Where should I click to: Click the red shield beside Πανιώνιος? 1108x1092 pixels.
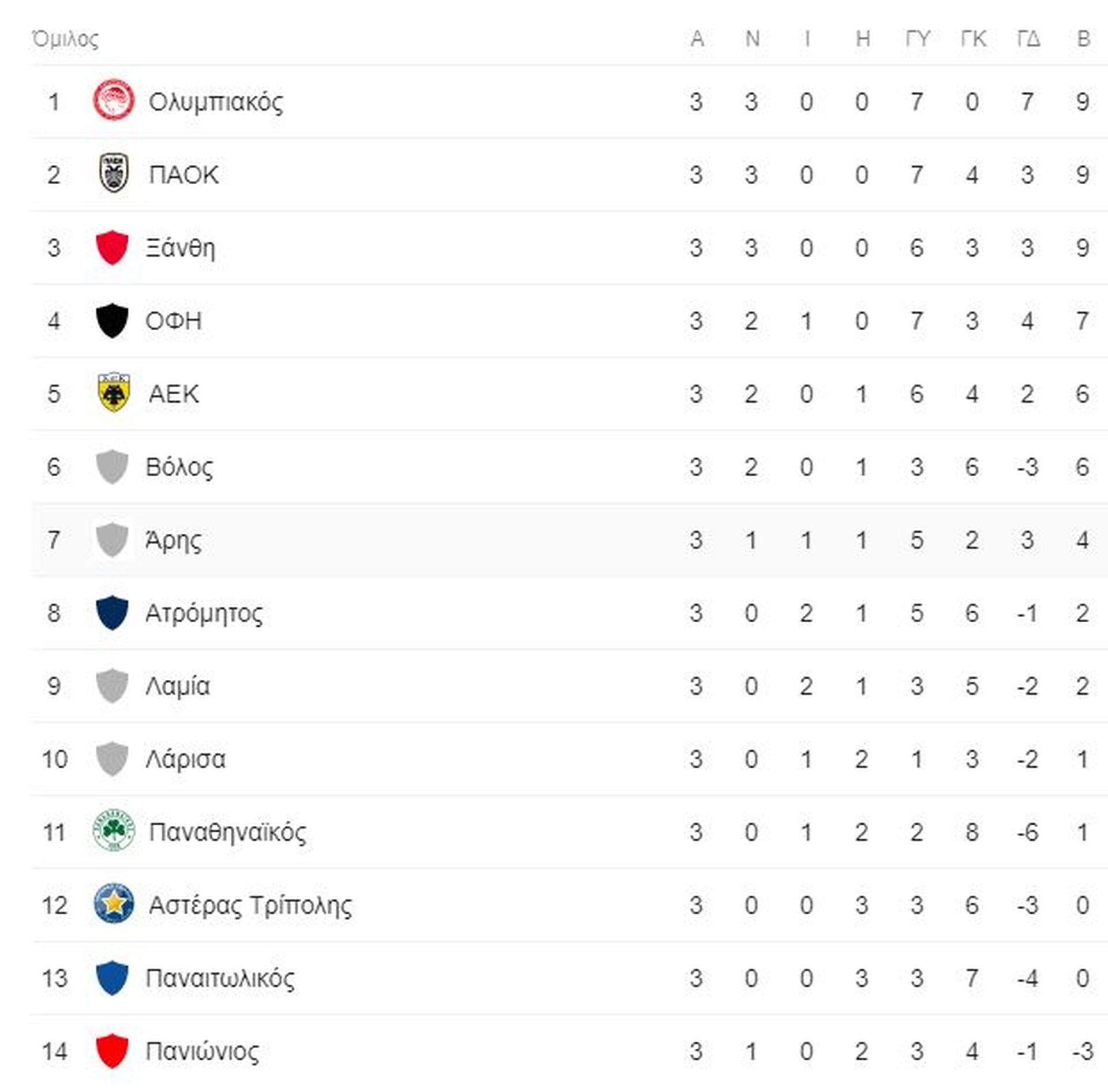click(112, 1050)
